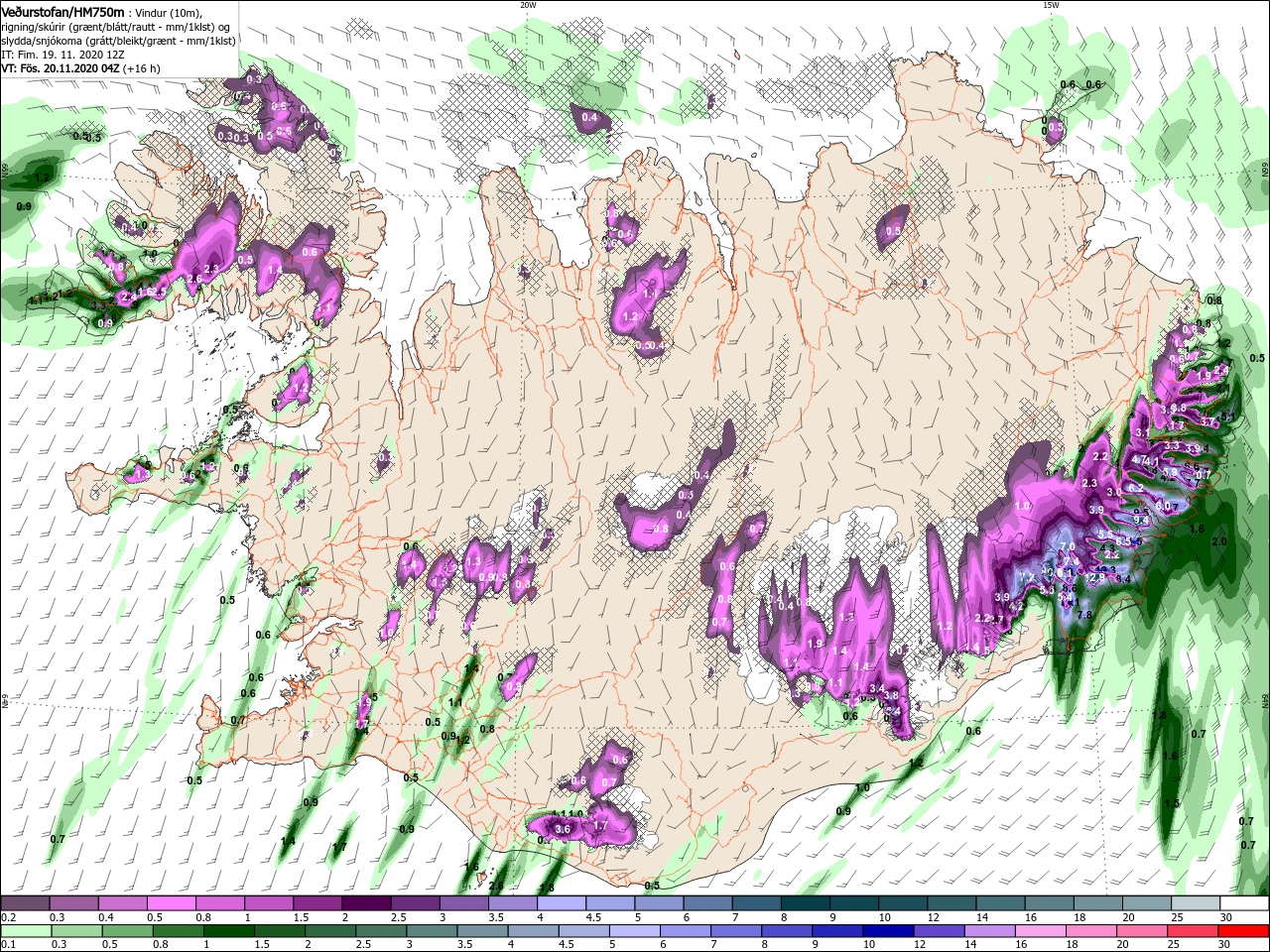Click the 'VT: Fös. 20.11.2020 04Z' valid time

point(61,69)
